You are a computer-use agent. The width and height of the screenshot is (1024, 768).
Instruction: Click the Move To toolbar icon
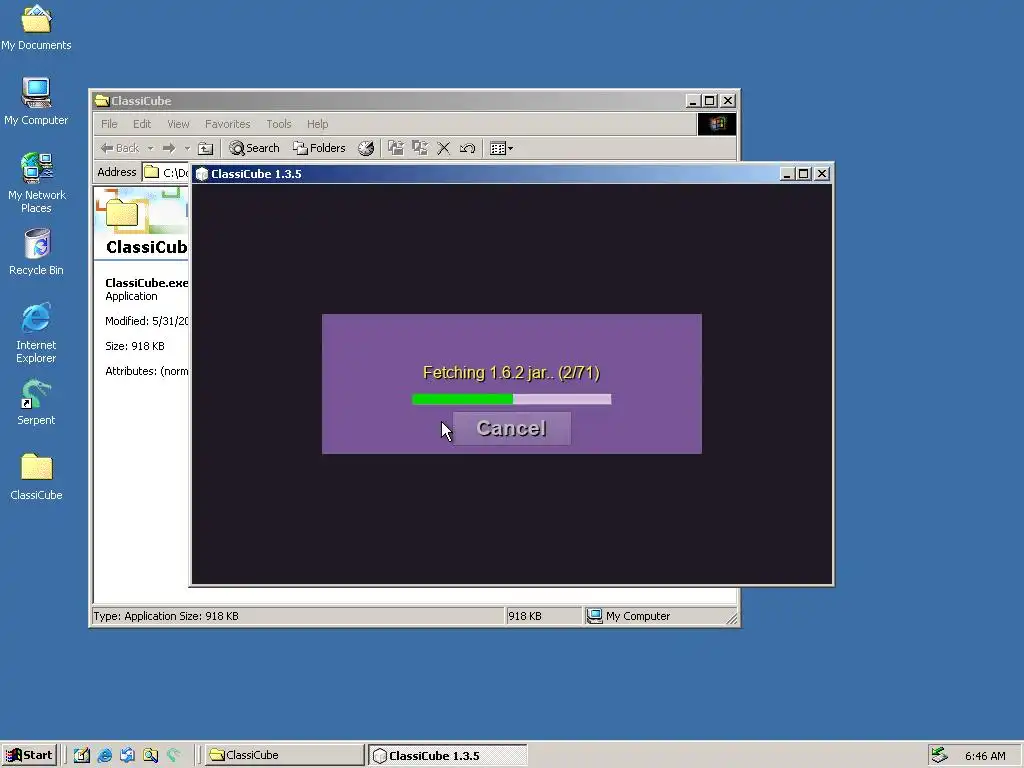click(x=396, y=148)
